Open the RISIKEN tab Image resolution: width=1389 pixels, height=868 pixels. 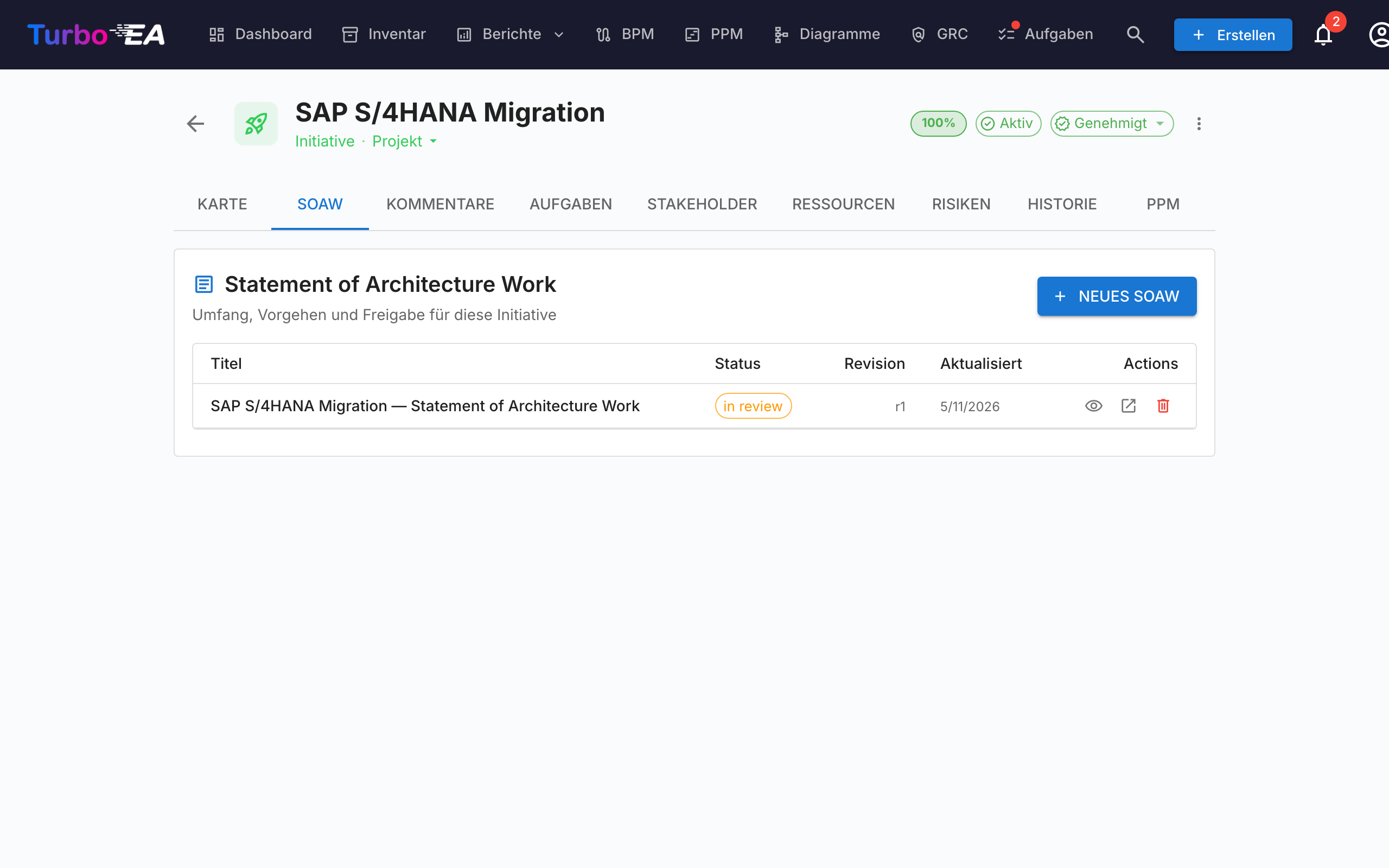click(961, 205)
